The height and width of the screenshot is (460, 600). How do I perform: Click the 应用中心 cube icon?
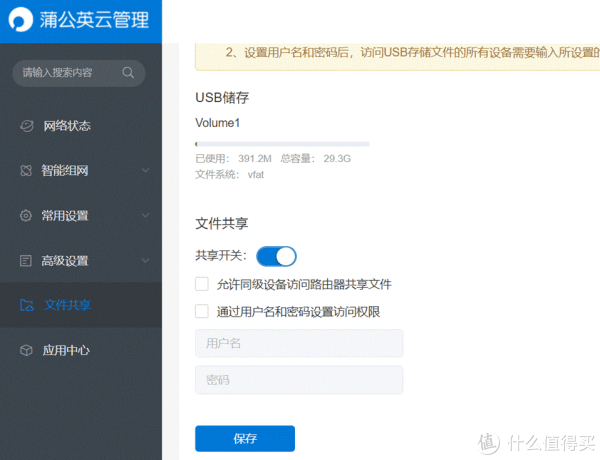click(26, 350)
